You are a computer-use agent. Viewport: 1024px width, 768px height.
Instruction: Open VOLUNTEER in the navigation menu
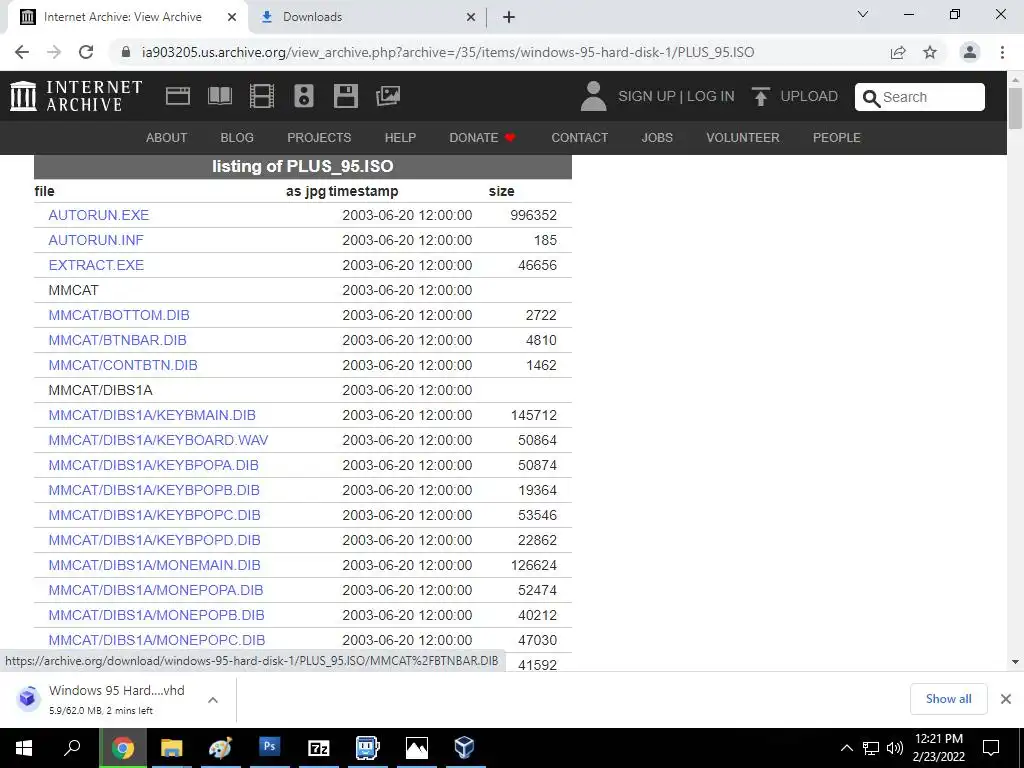click(743, 138)
